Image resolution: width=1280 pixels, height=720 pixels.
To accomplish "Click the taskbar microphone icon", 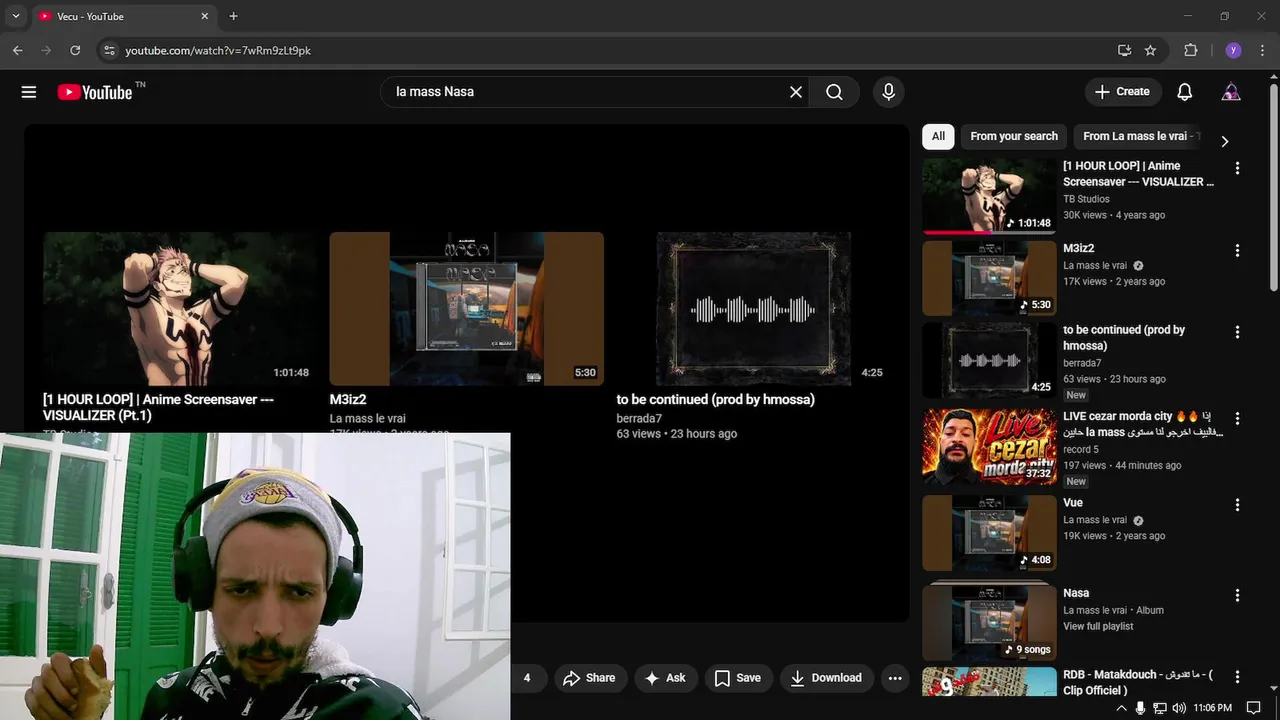I will [1141, 708].
